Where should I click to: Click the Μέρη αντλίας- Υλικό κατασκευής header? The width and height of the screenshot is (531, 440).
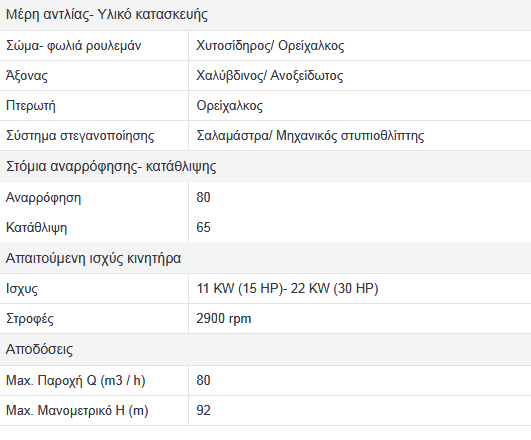pos(107,15)
